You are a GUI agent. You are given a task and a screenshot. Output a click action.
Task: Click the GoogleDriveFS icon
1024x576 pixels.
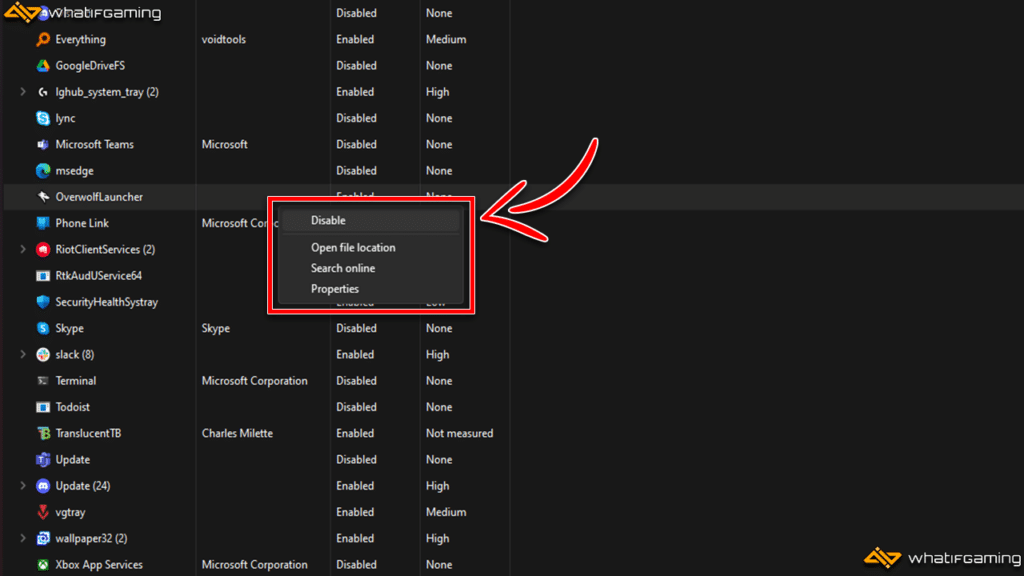[x=43, y=66]
